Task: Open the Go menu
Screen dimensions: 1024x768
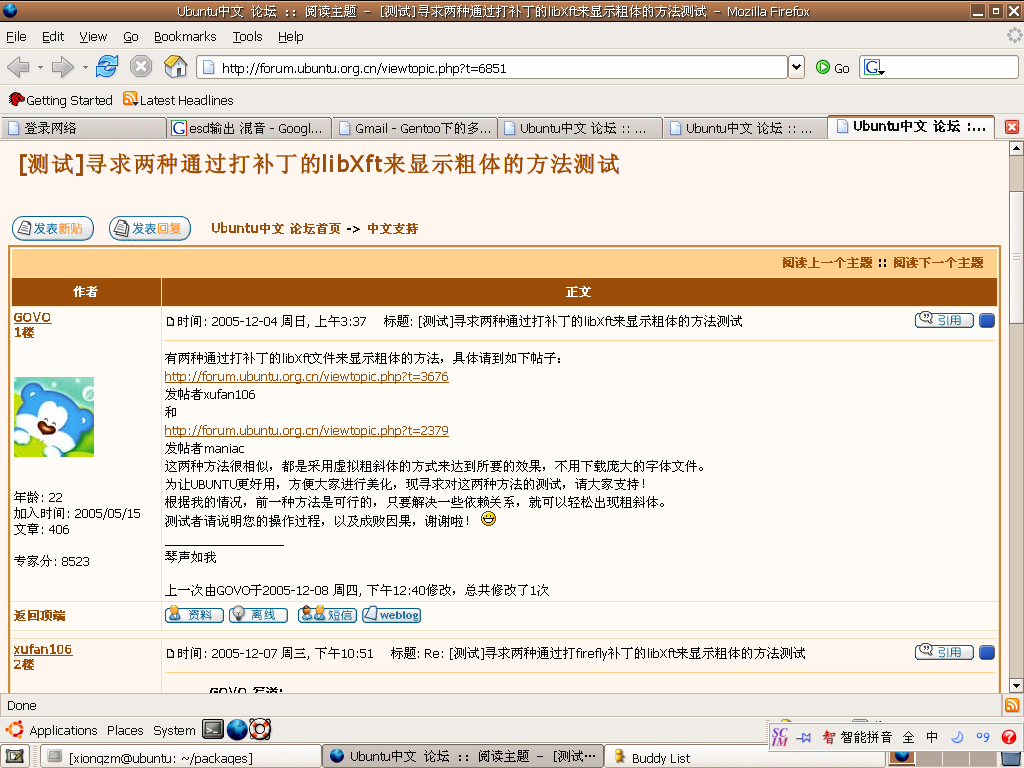Action: coord(131,37)
